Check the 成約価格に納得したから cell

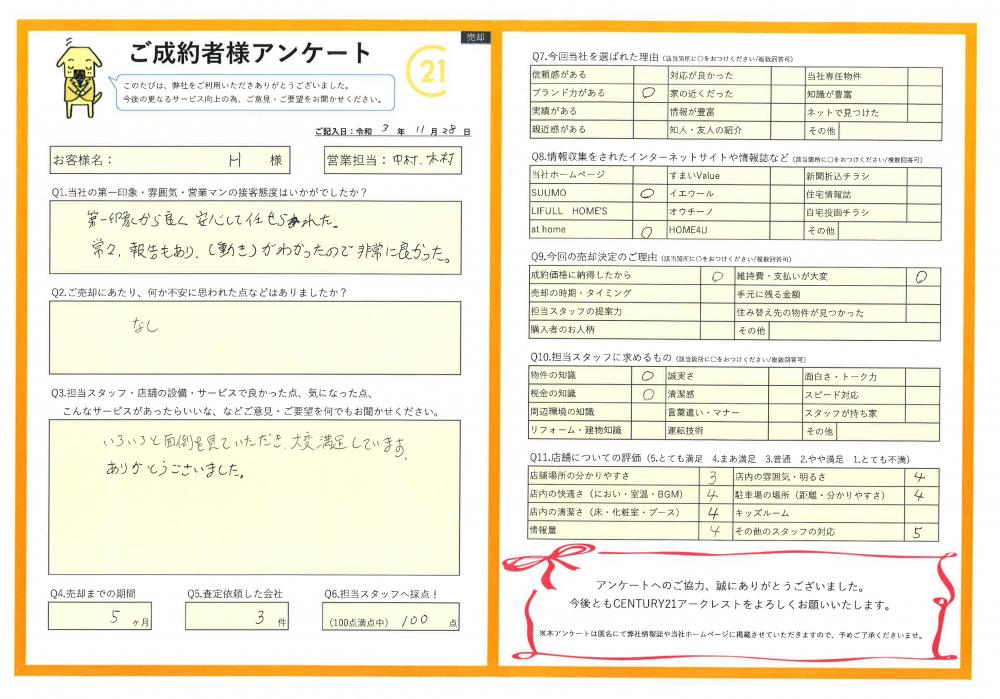tap(716, 275)
